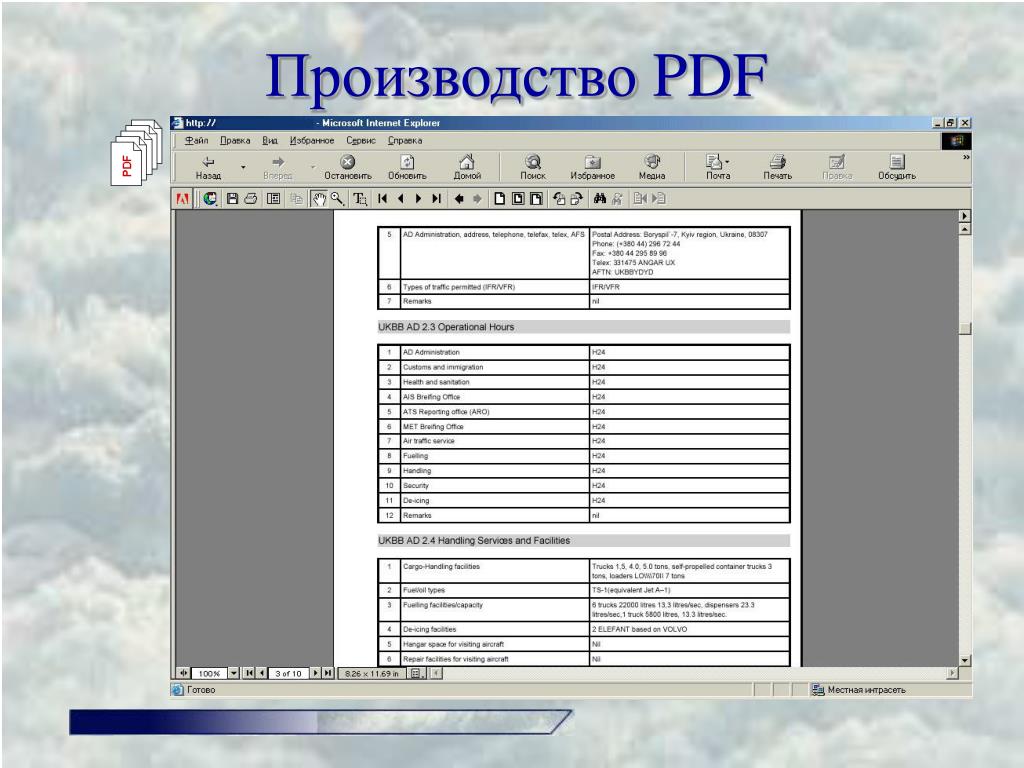Open the Файл menu

point(196,140)
